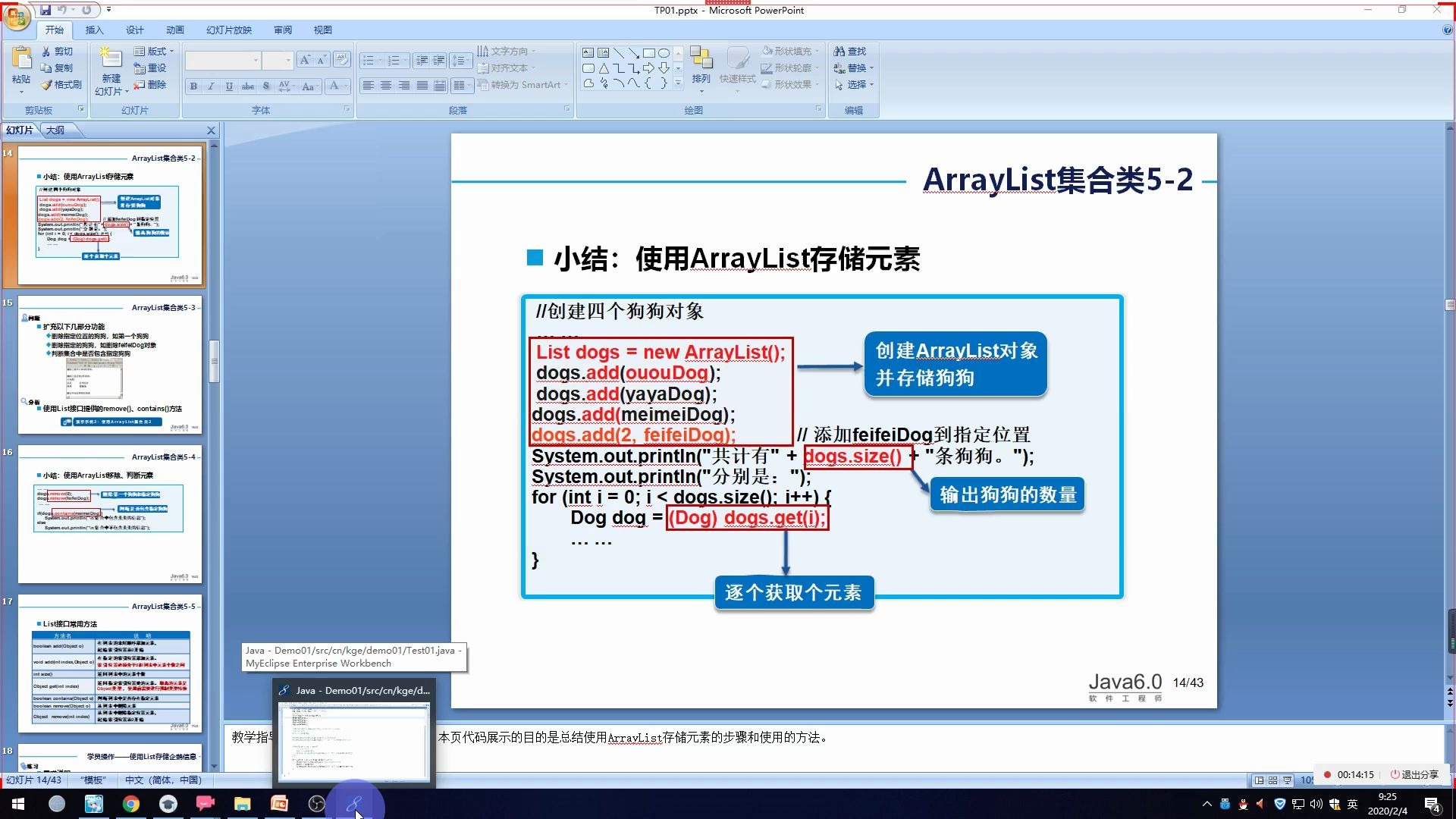Viewport: 1456px width, 819px height.
Task: Center-align paragraph text
Action: click(386, 86)
